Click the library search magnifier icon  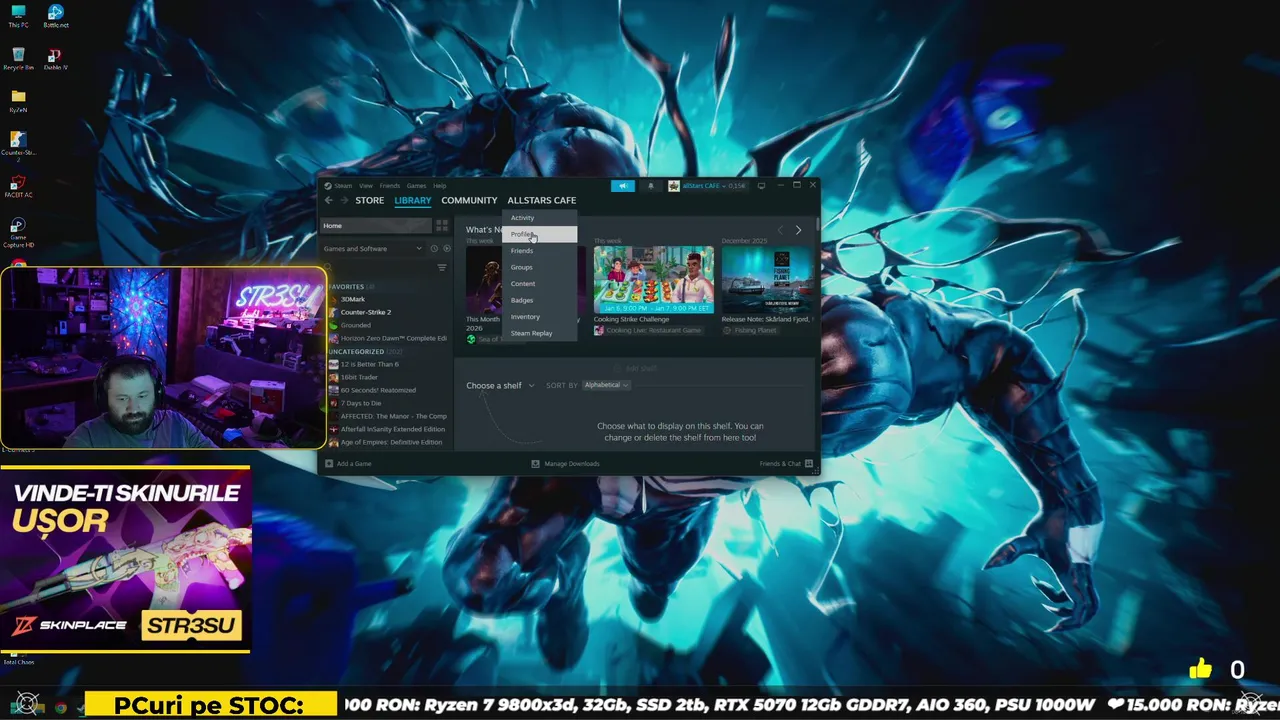click(x=327, y=268)
